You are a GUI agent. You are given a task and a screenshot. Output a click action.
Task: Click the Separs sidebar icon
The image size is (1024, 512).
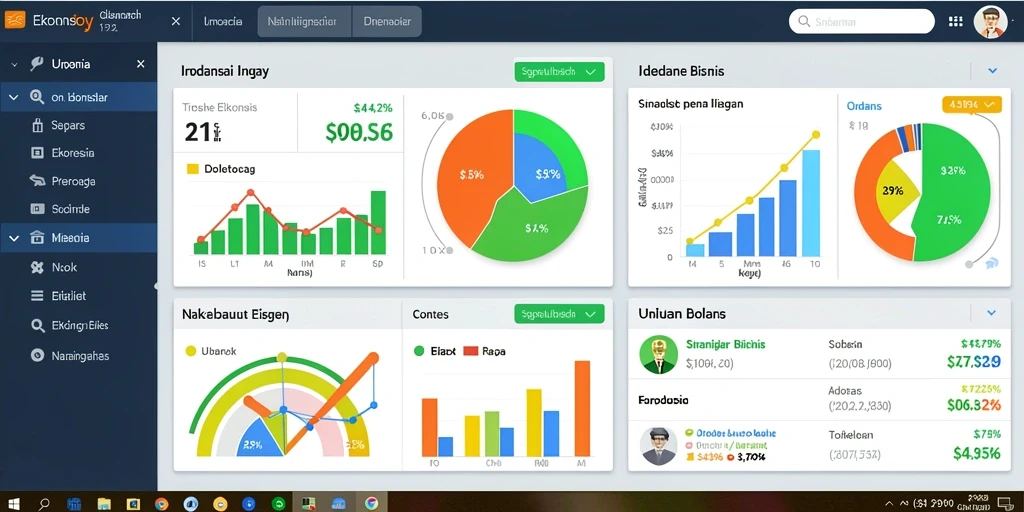[x=37, y=125]
